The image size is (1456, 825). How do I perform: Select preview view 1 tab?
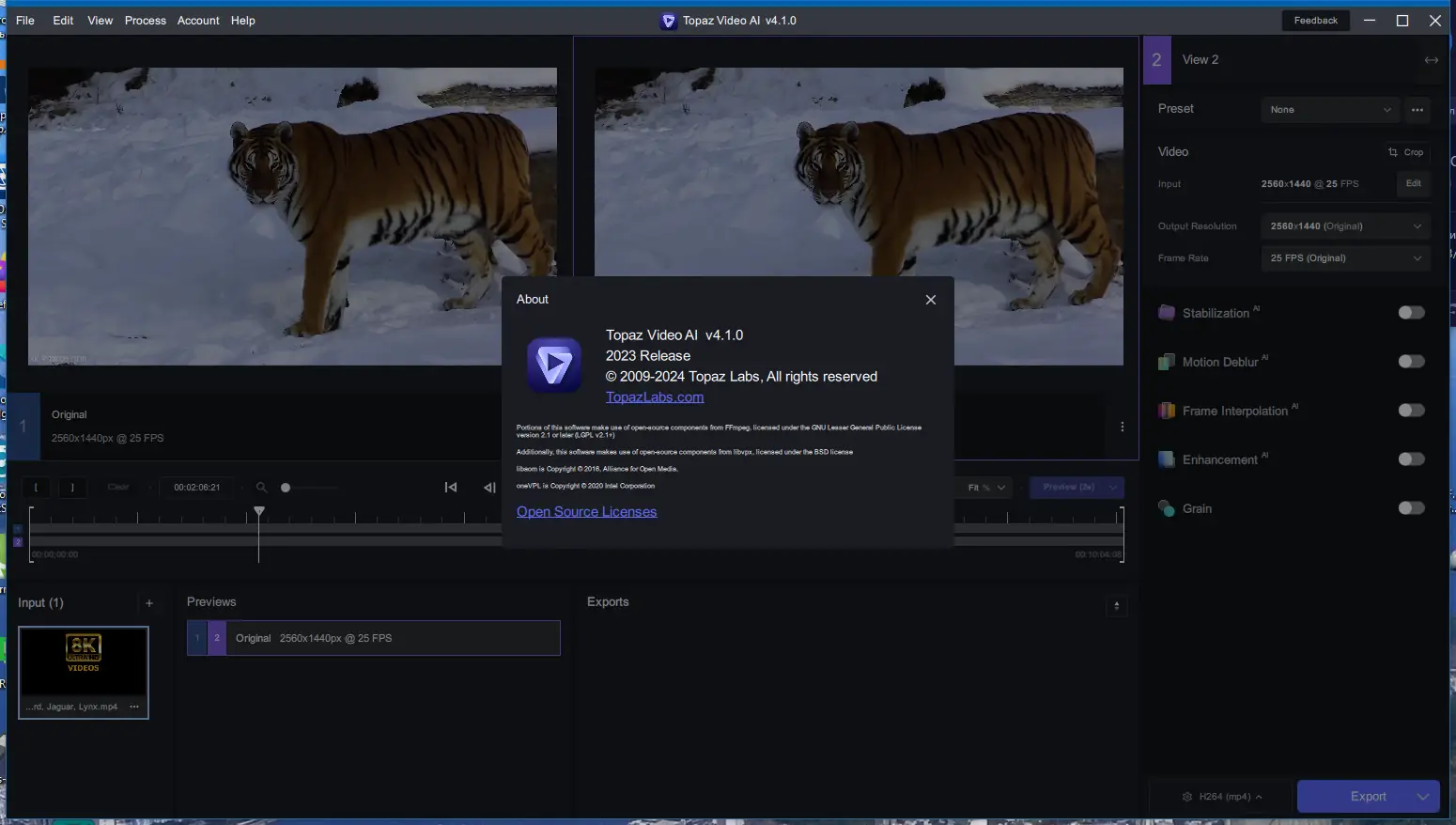tap(197, 638)
